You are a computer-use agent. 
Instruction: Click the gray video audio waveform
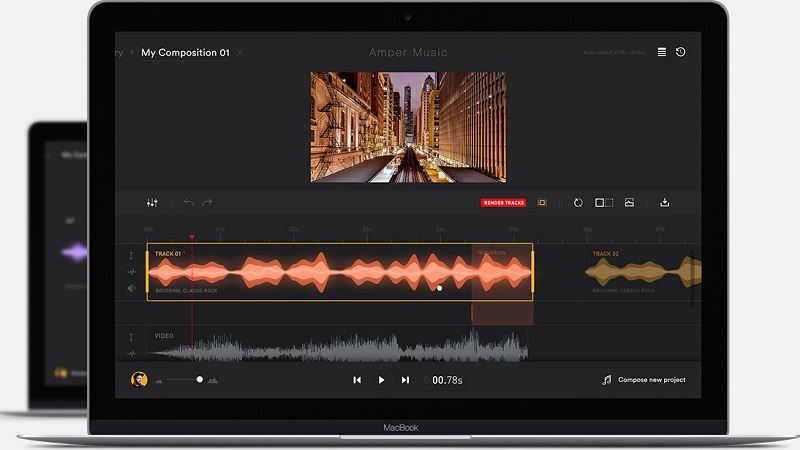(x=339, y=345)
